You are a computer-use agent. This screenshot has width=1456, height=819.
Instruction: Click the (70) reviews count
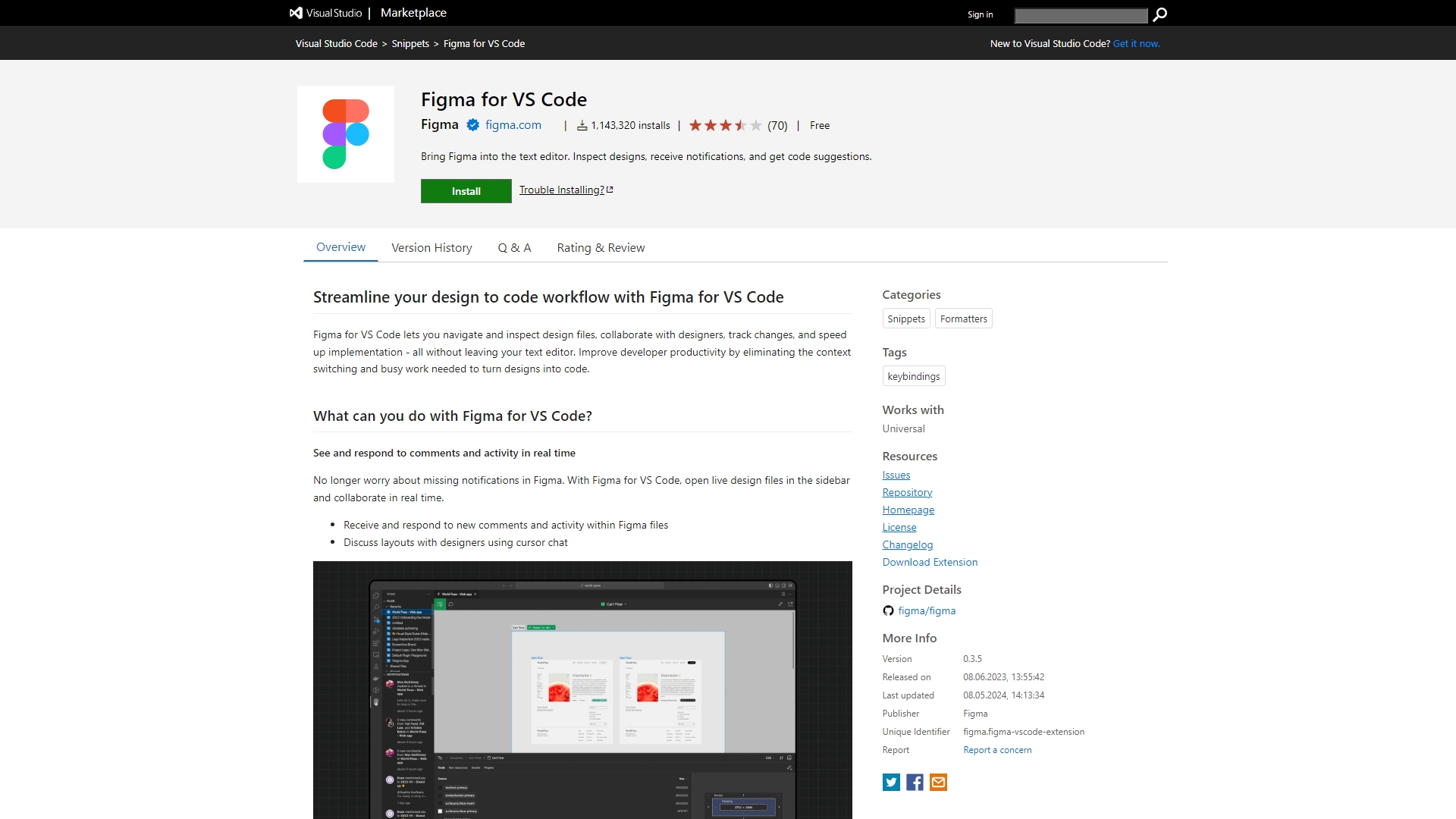(777, 126)
